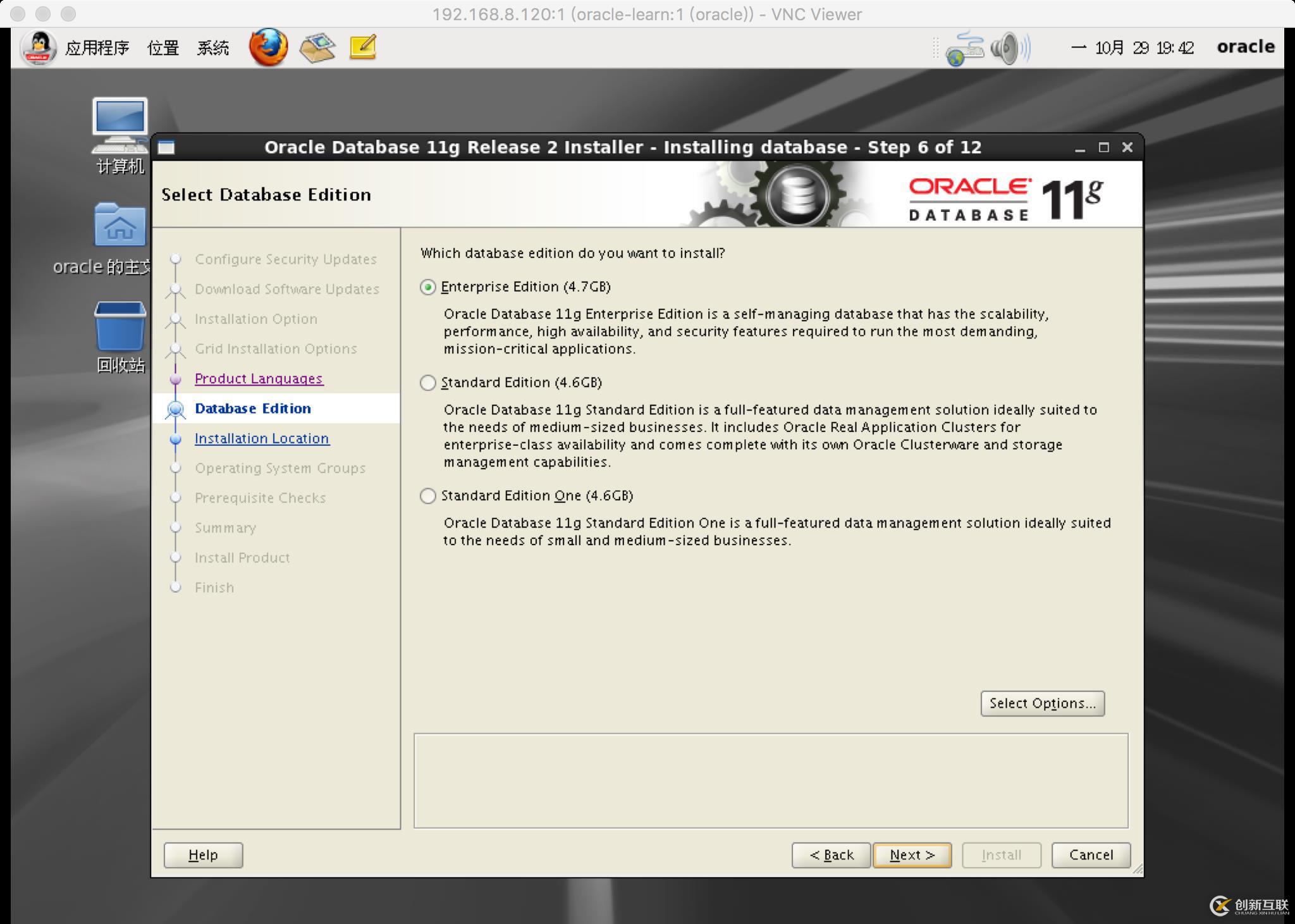Click the Finish step

click(214, 588)
